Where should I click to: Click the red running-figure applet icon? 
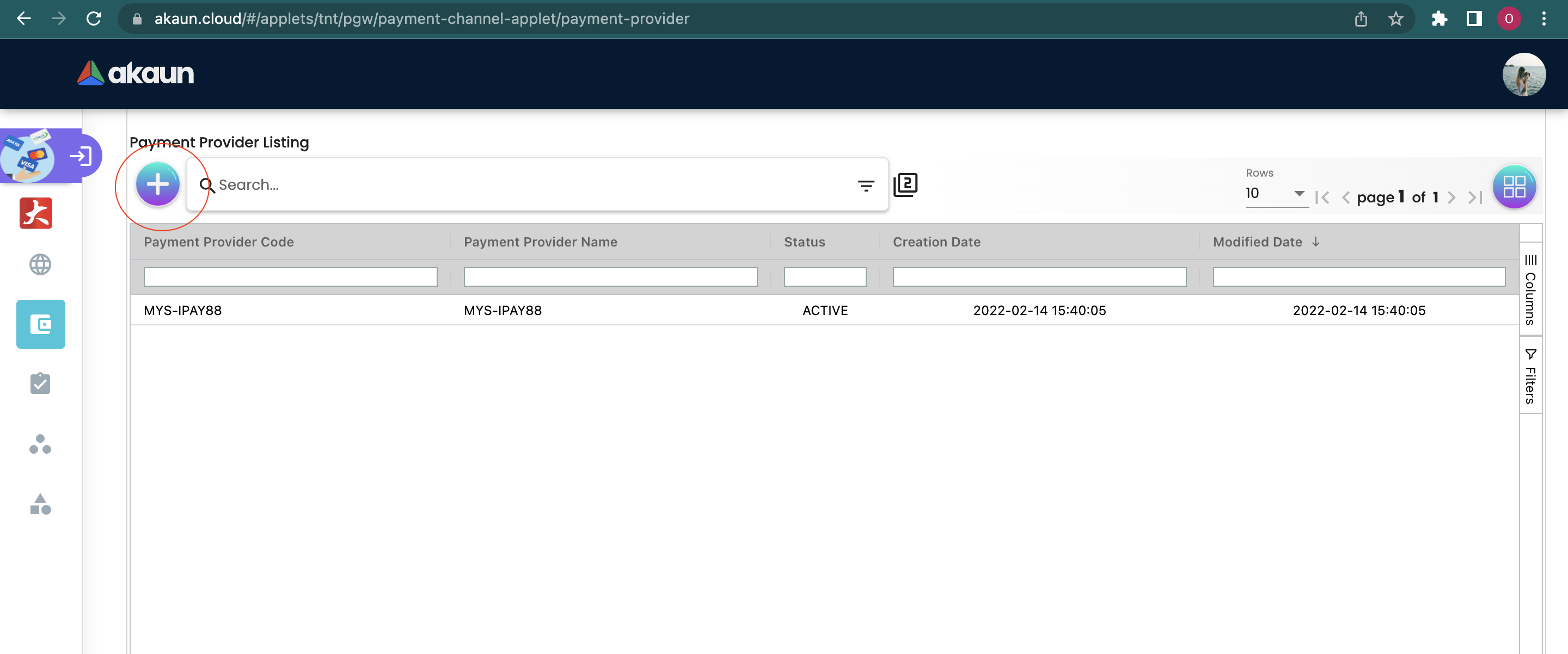tap(36, 213)
